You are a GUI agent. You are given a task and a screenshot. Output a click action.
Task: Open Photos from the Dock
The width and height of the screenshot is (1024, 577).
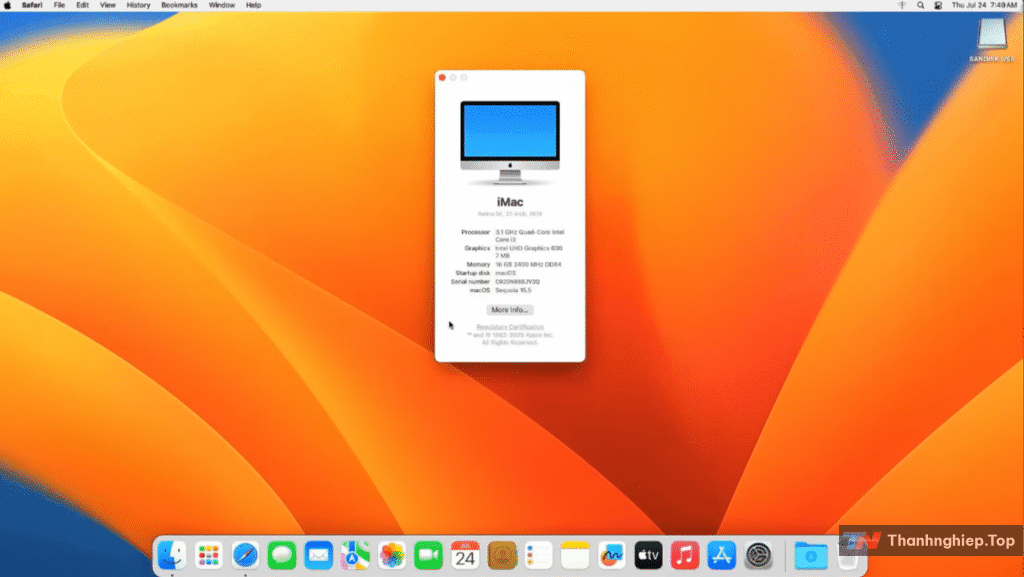click(392, 555)
